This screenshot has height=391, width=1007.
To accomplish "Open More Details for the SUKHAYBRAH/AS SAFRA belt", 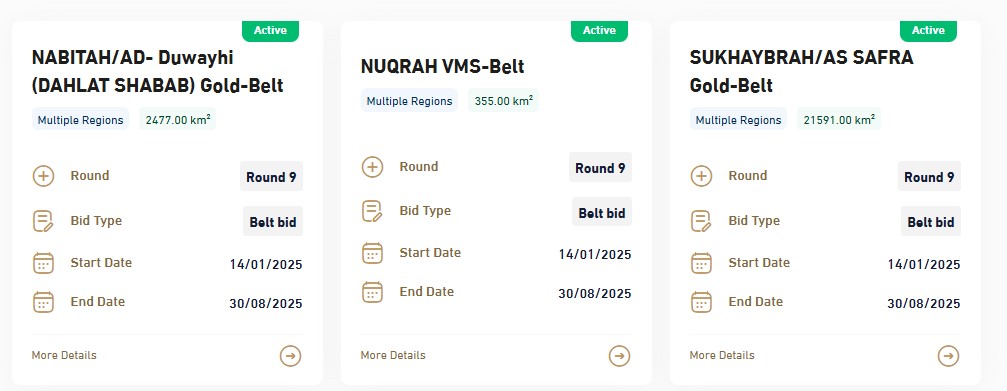I will tap(722, 355).
